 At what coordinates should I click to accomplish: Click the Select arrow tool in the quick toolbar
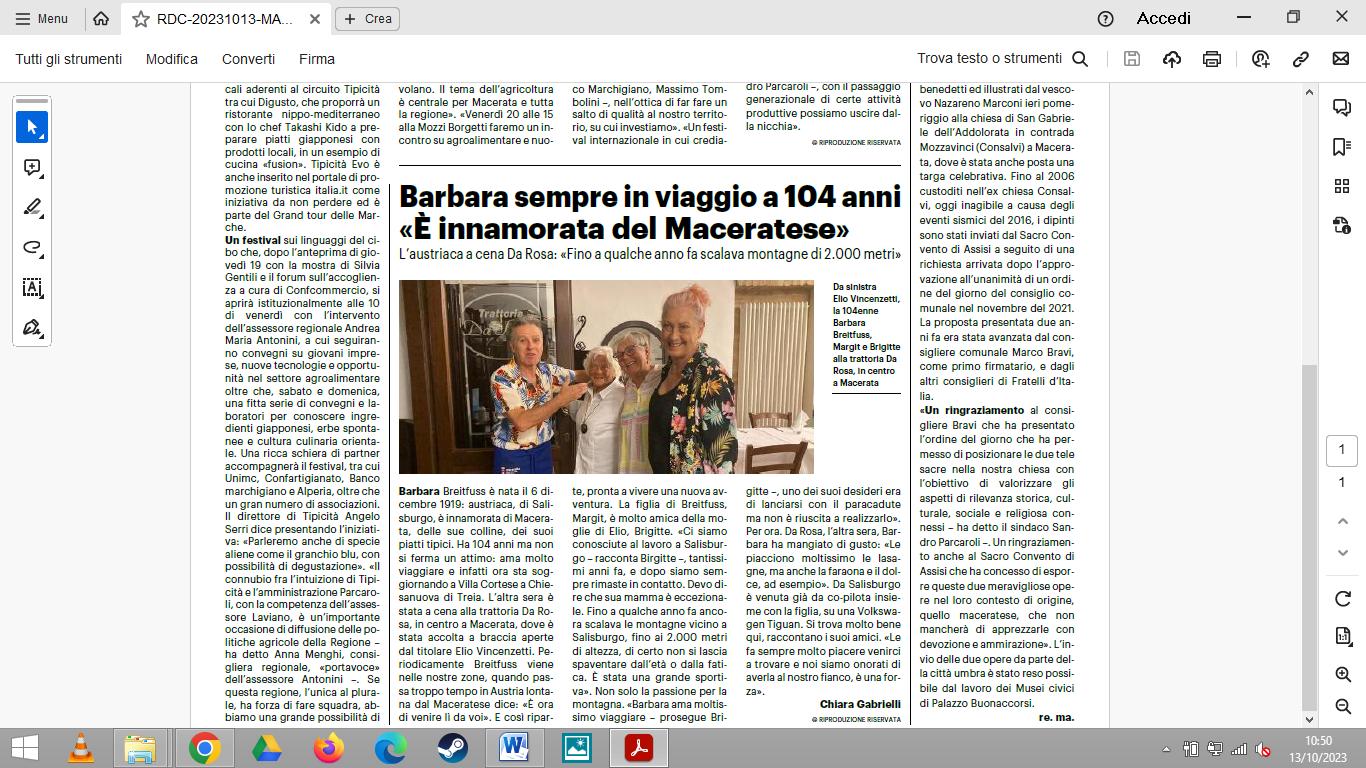(32, 127)
